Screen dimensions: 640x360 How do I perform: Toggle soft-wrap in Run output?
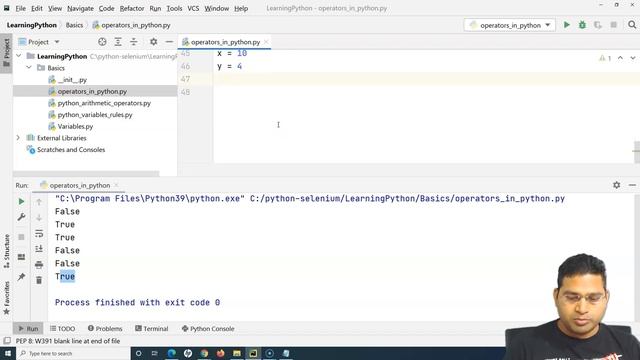tap(39, 233)
